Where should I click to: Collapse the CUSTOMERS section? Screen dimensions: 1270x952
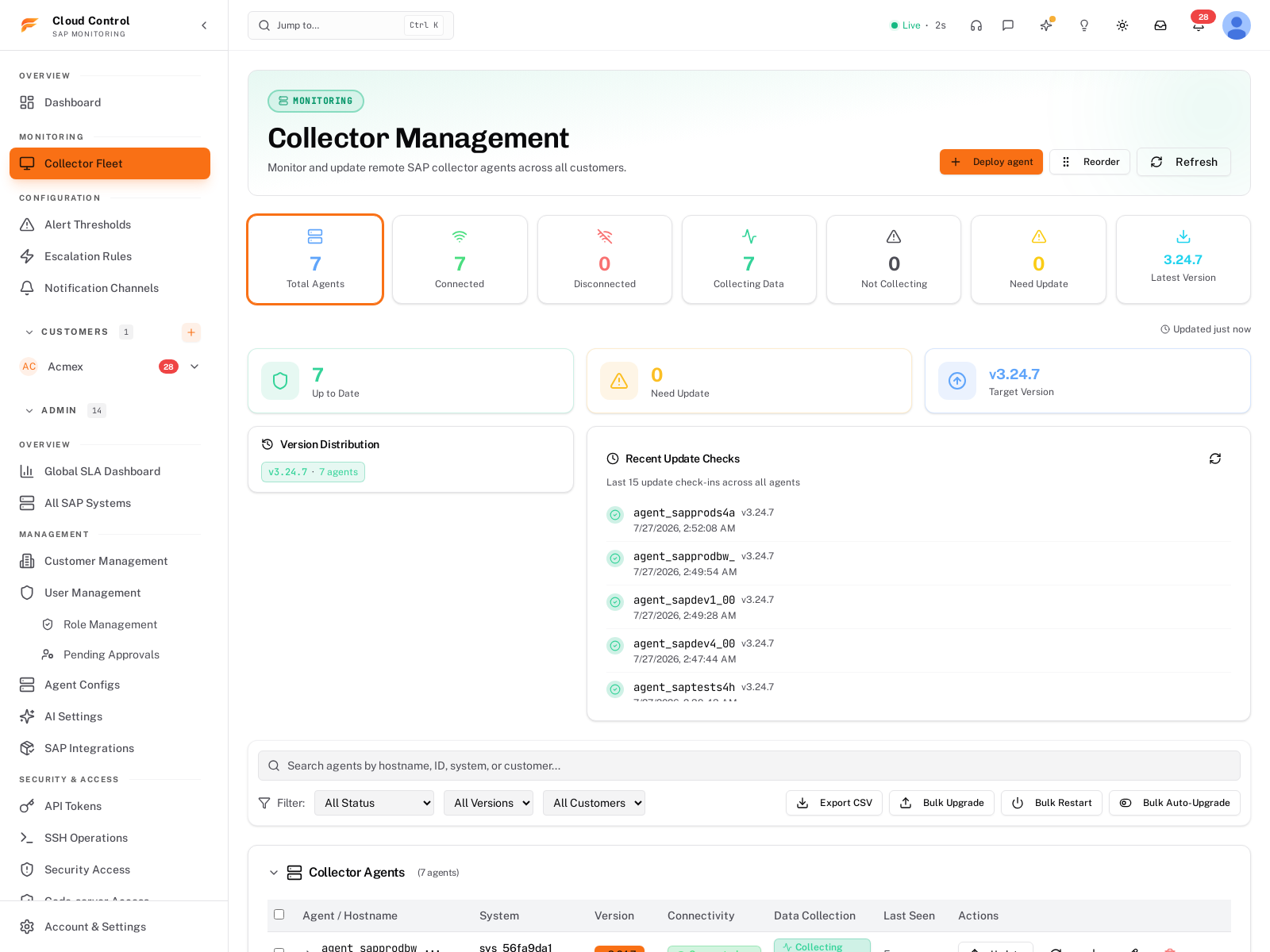(29, 332)
